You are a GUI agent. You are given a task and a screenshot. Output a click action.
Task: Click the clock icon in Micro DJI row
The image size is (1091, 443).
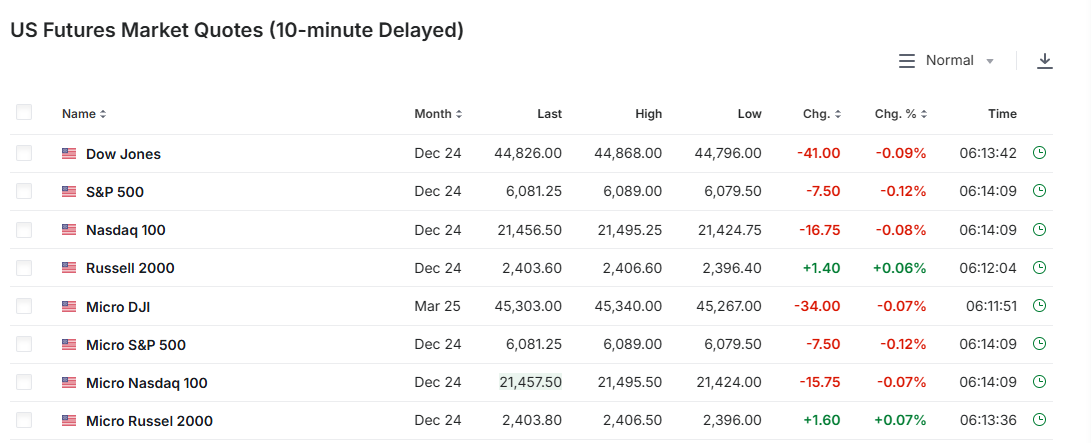(x=1040, y=306)
